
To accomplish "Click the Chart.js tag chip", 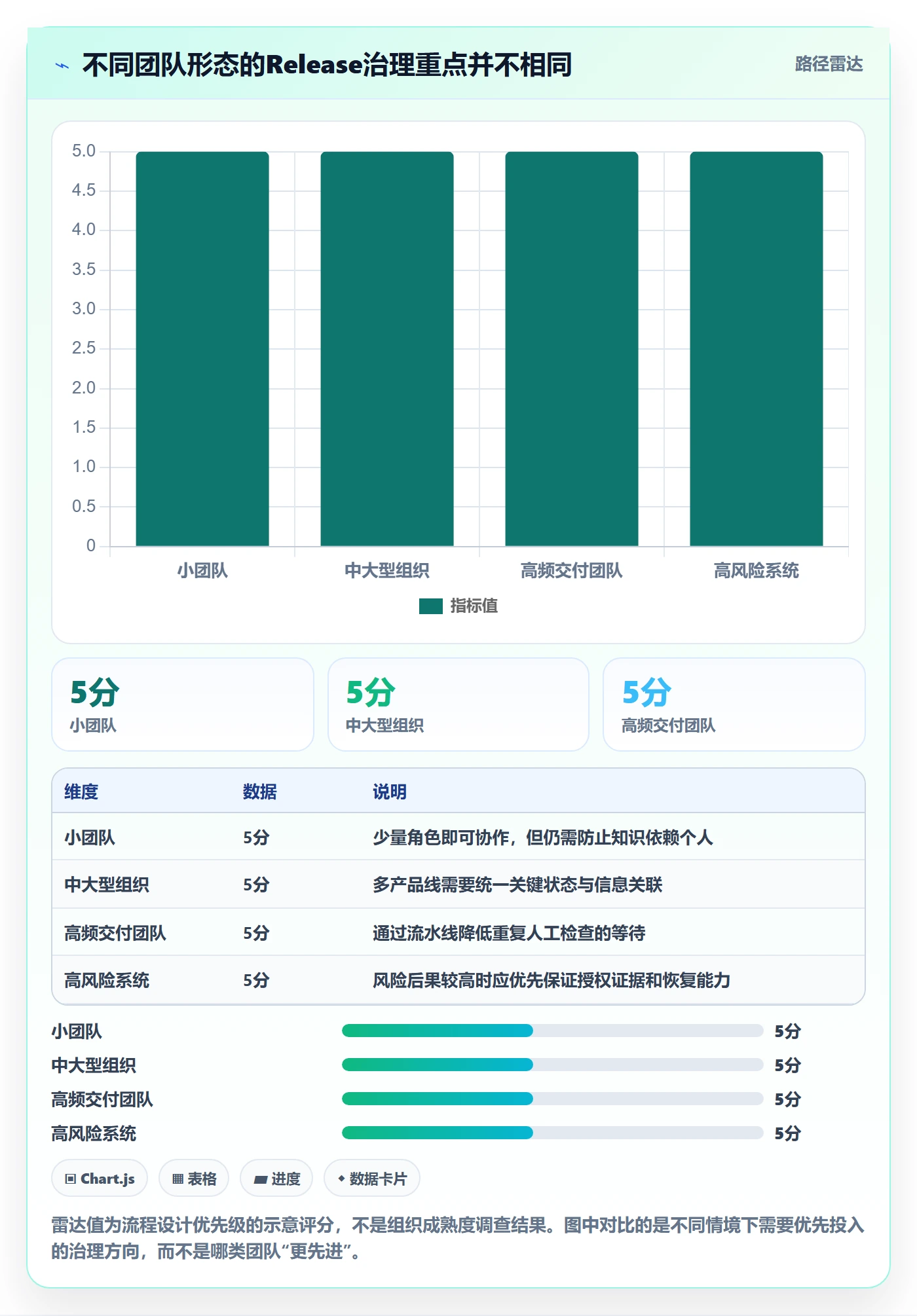I will 100,1179.
